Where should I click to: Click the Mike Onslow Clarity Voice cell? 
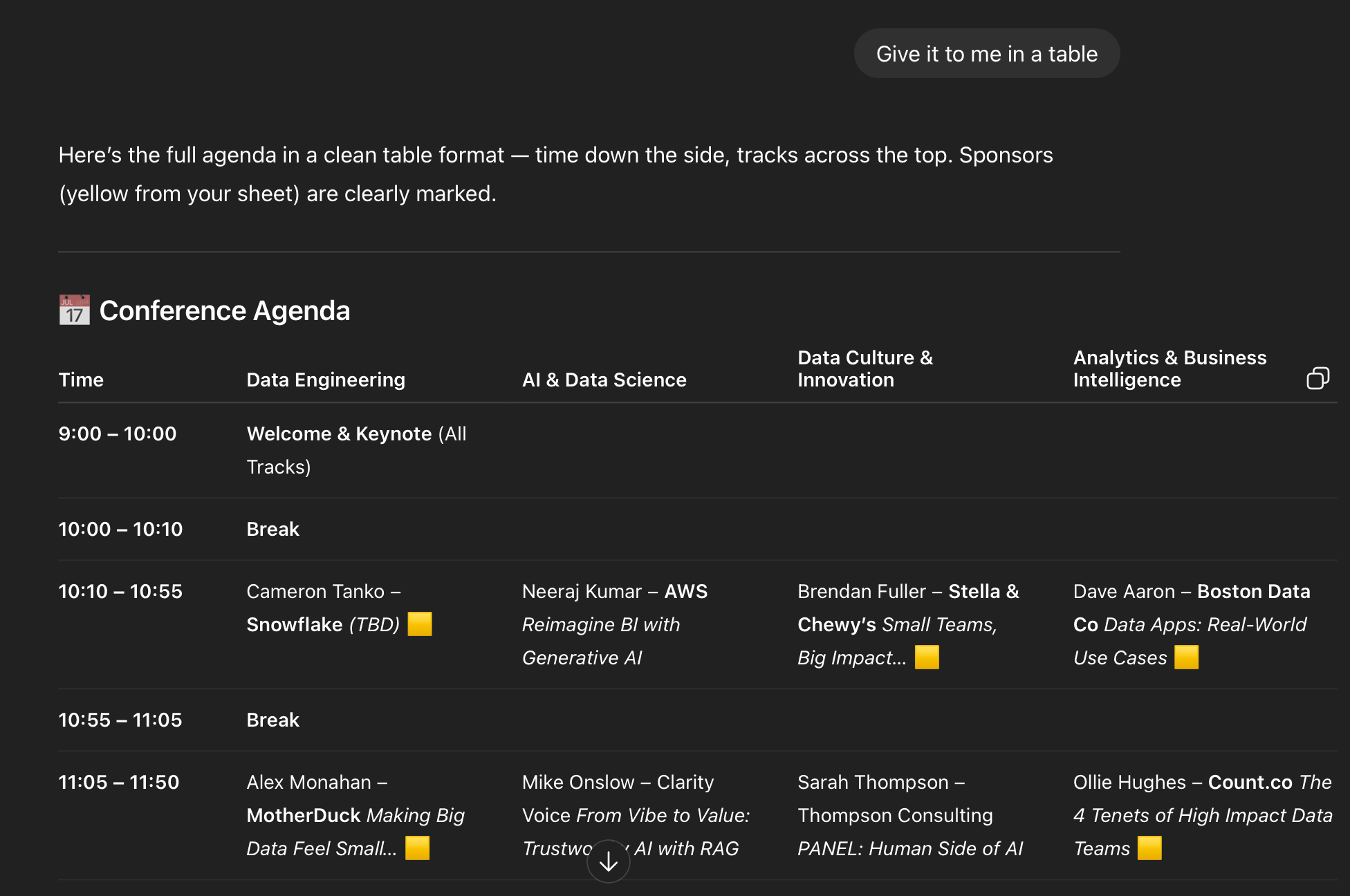635,815
